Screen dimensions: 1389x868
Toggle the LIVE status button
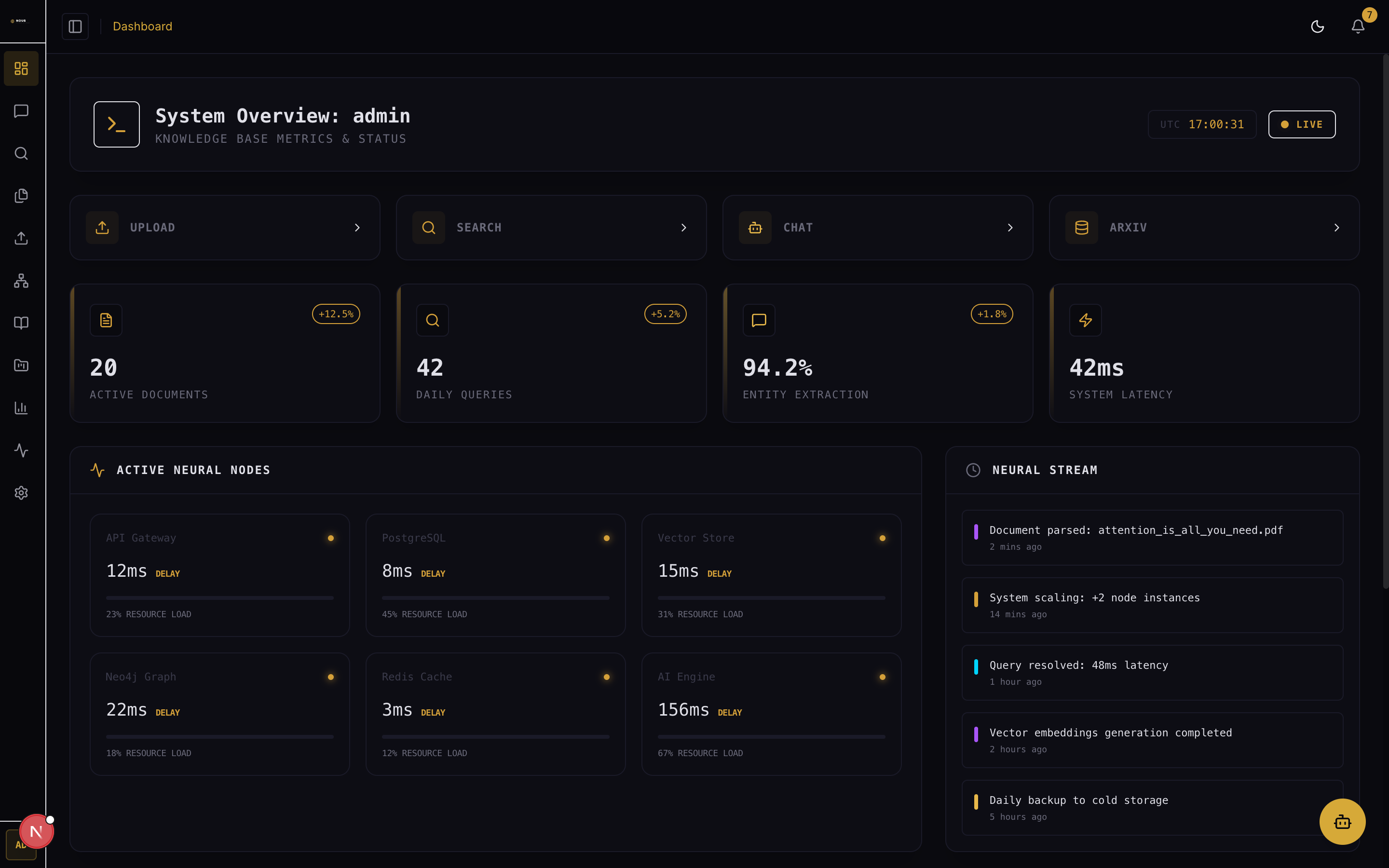[x=1302, y=124]
